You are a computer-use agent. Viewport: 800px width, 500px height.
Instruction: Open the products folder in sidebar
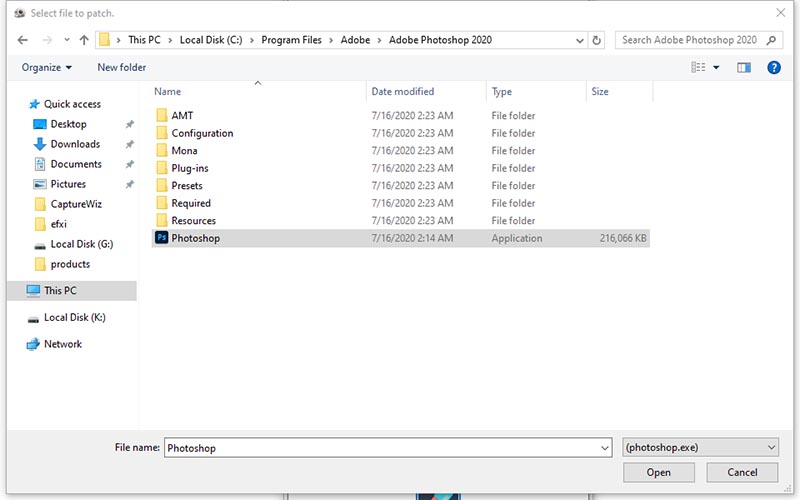70,264
